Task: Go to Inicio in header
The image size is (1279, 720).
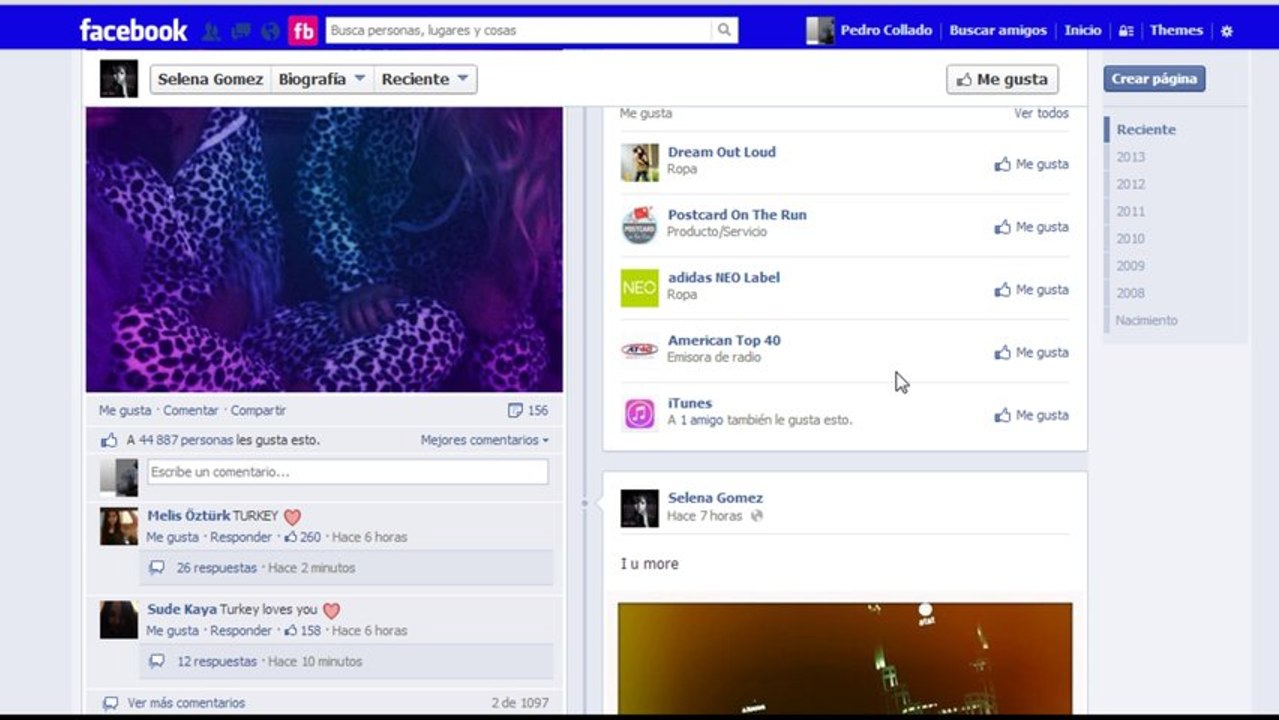Action: [x=1083, y=31]
